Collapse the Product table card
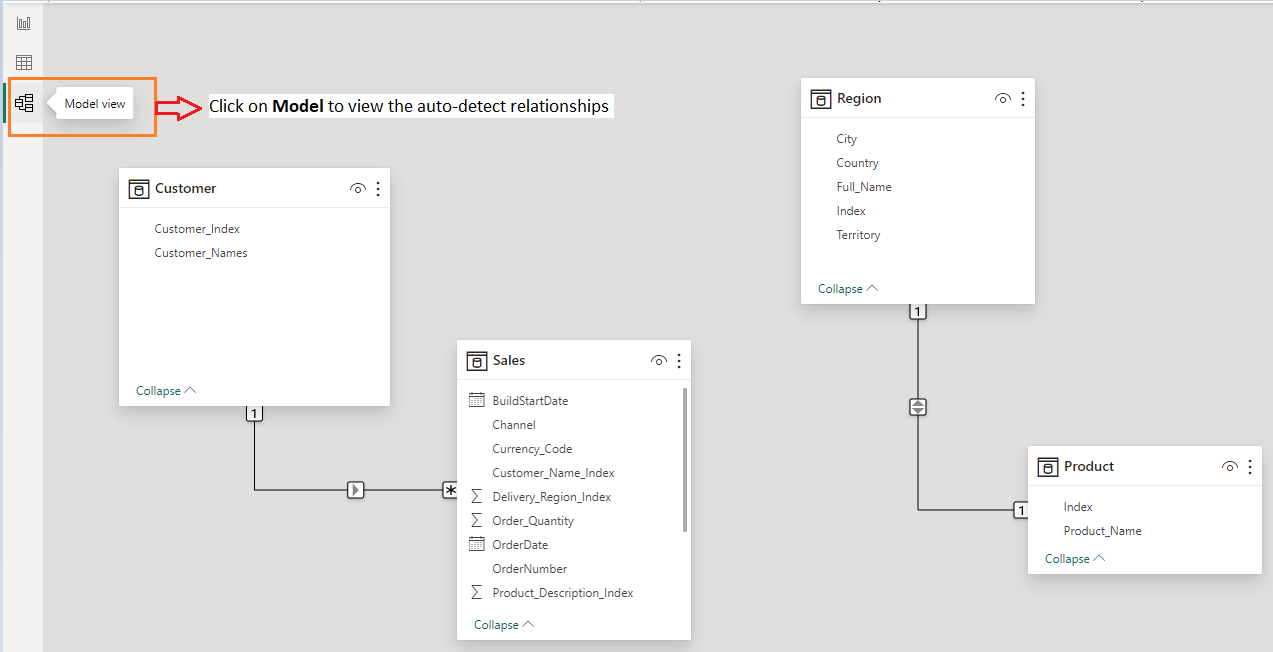 click(1075, 559)
